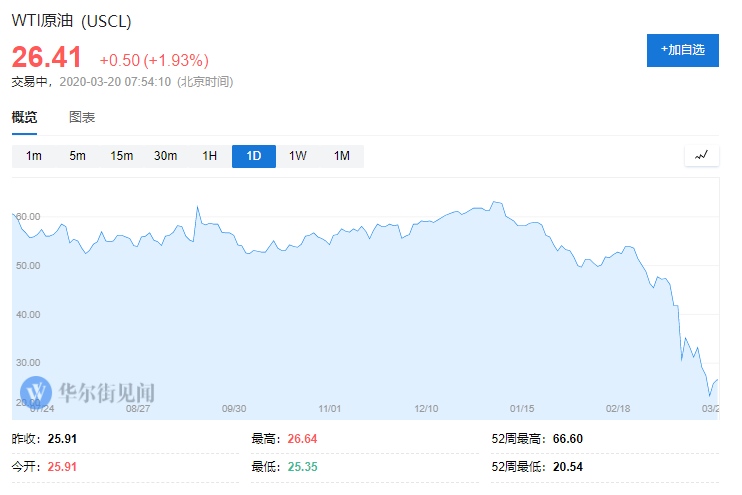Image resolution: width=742 pixels, height=495 pixels.
Task: Choose the 1H timeframe
Action: coord(210,156)
